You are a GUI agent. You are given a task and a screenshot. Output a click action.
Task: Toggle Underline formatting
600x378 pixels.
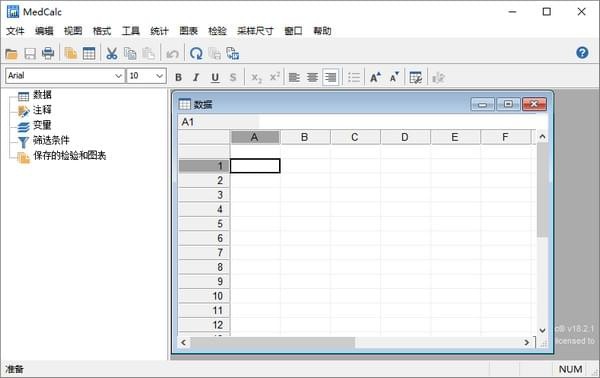[x=215, y=77]
